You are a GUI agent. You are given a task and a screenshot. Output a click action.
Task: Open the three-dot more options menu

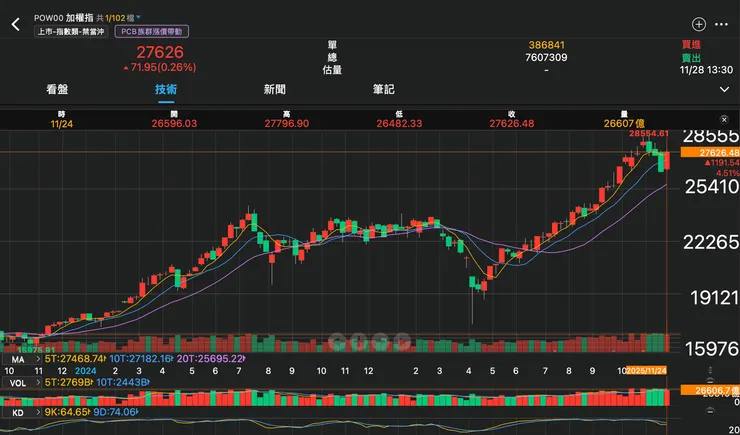(x=721, y=25)
